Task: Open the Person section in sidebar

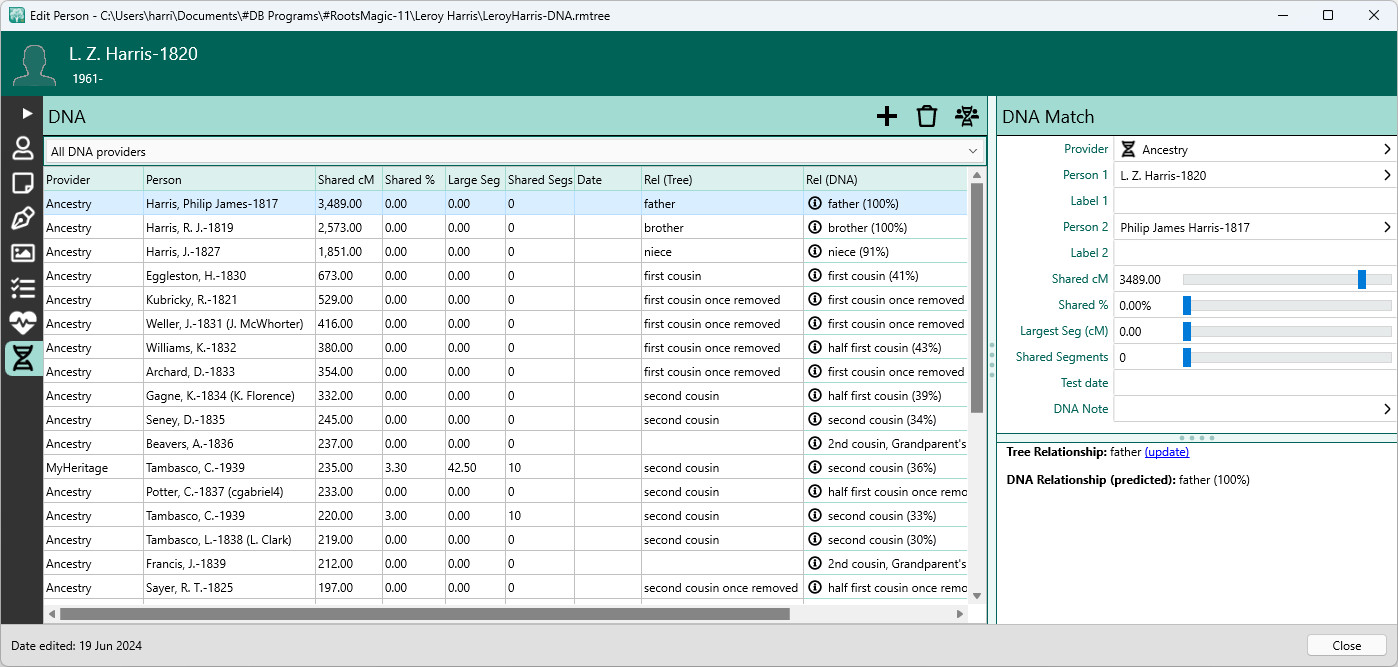Action: pos(22,149)
